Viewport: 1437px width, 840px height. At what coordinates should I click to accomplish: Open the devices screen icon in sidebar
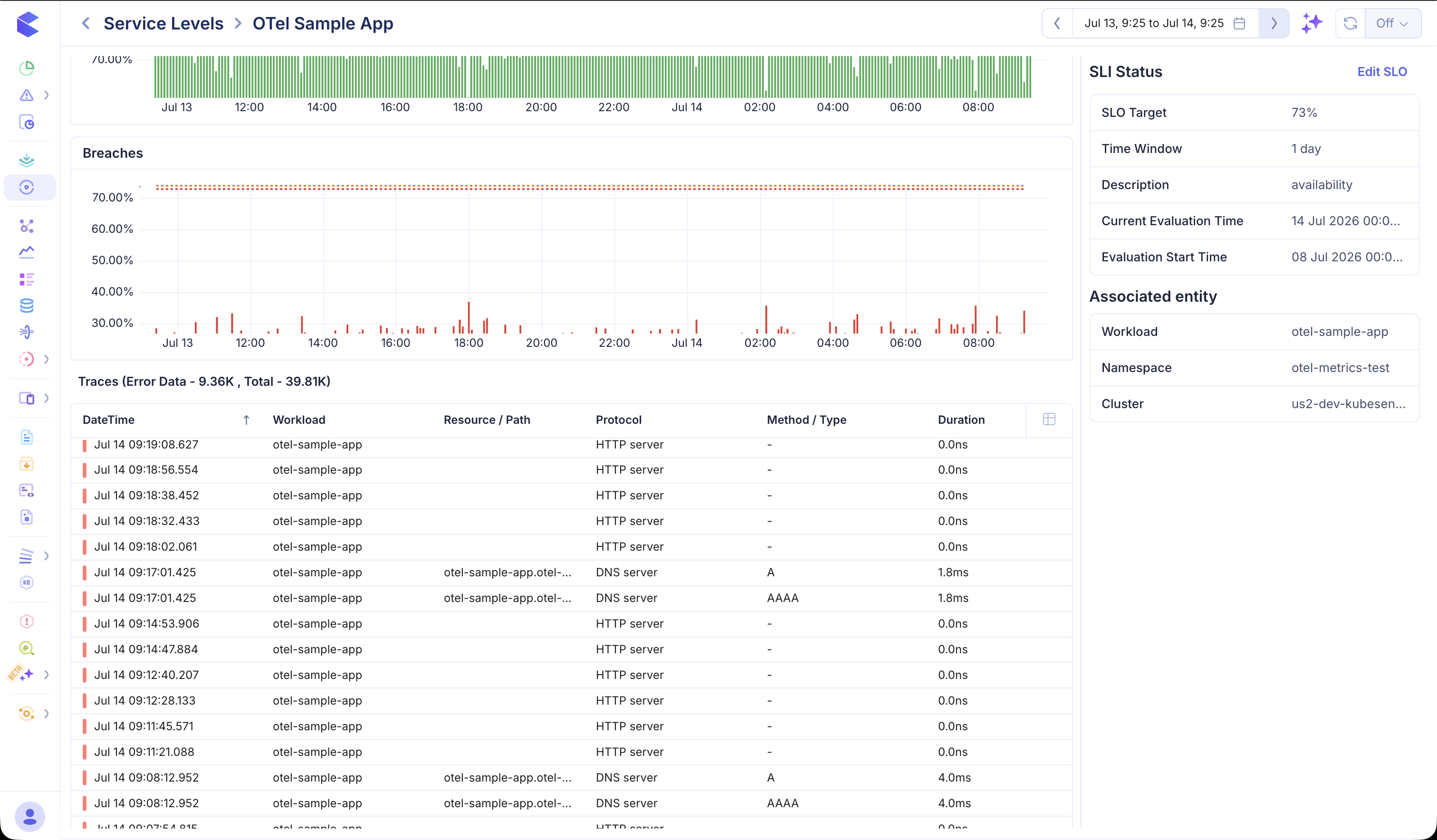pyautogui.click(x=26, y=398)
